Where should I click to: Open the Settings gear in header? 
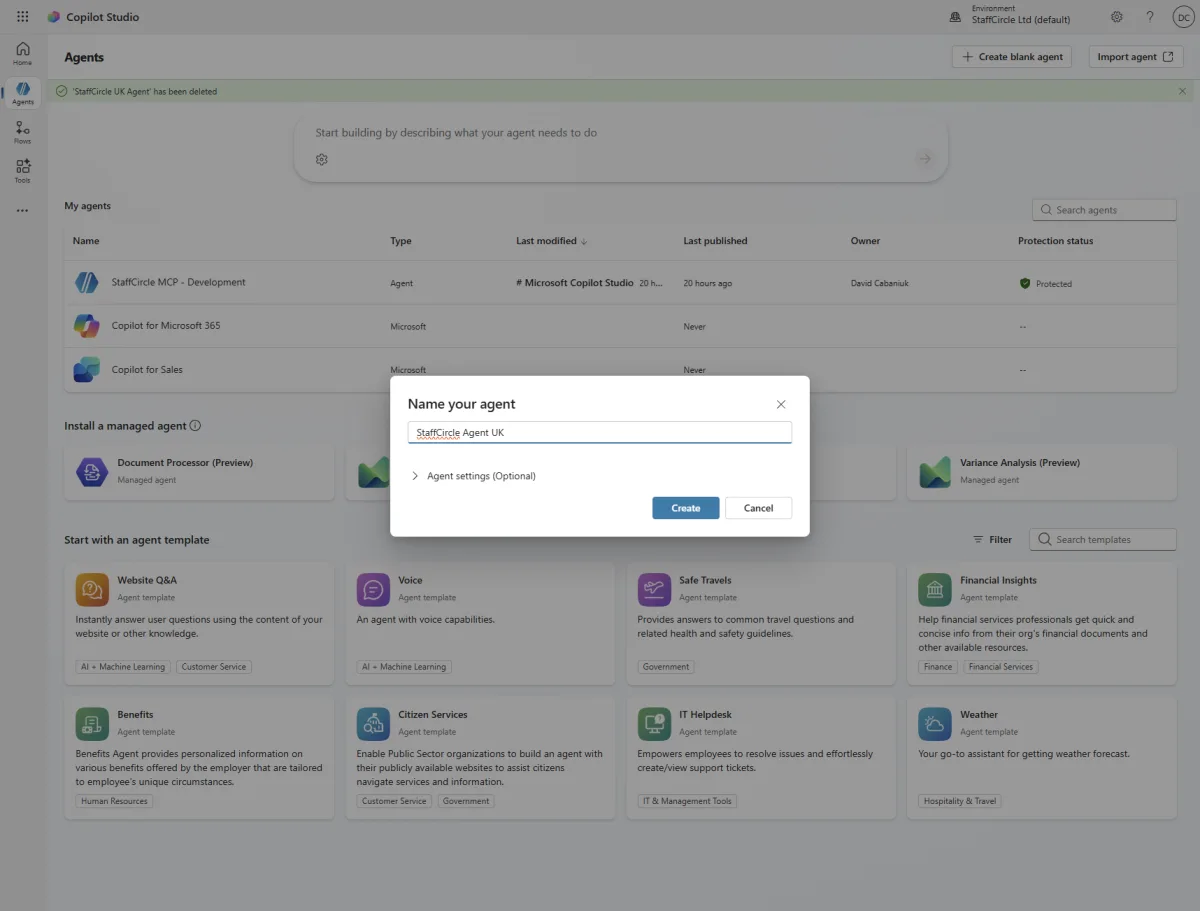1117,17
